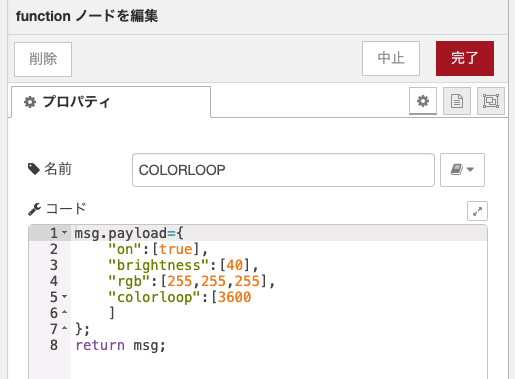
Task: Collapse code fold on line 5
Action: pos(65,296)
